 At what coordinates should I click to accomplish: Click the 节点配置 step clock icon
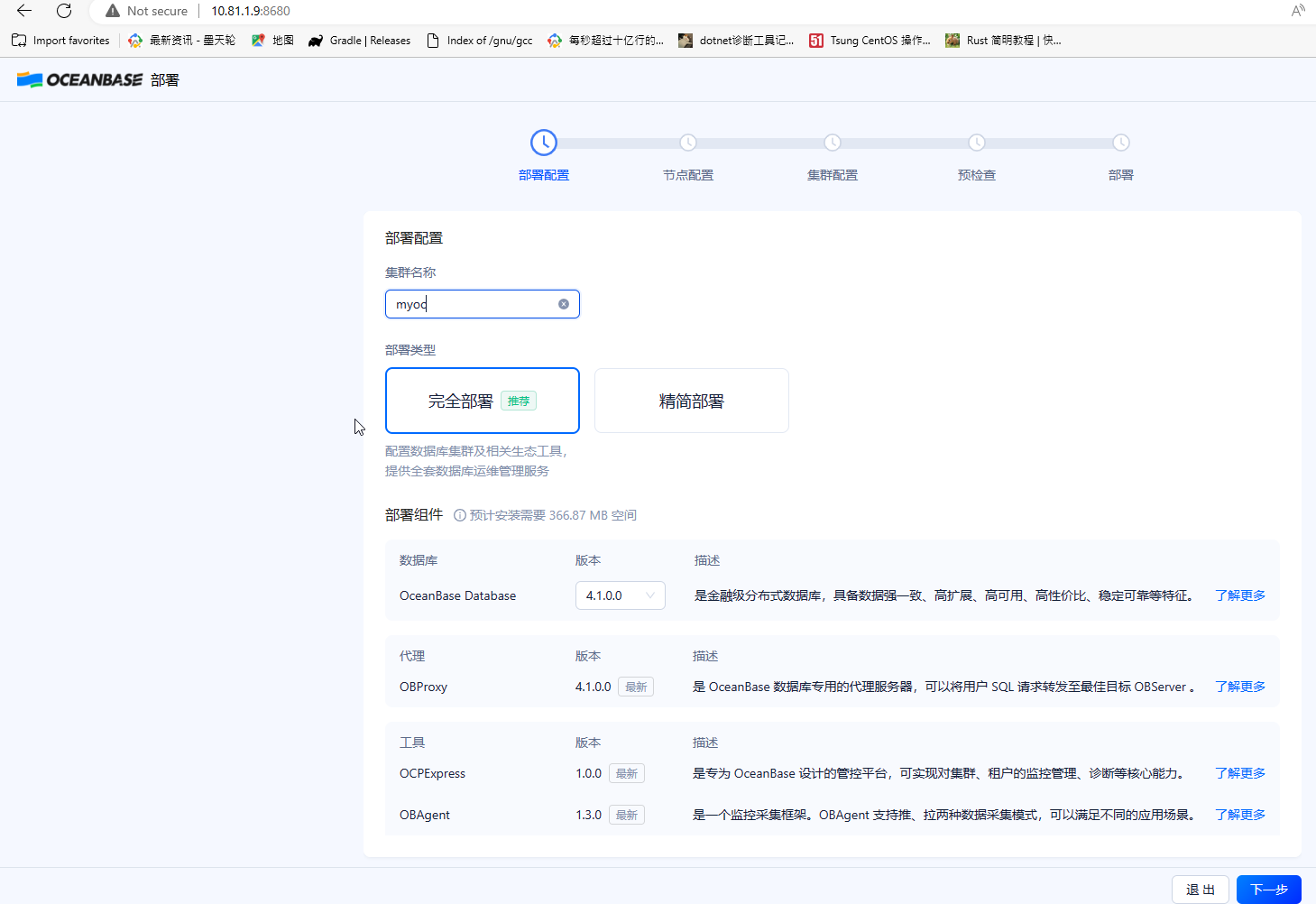pyautogui.click(x=688, y=143)
